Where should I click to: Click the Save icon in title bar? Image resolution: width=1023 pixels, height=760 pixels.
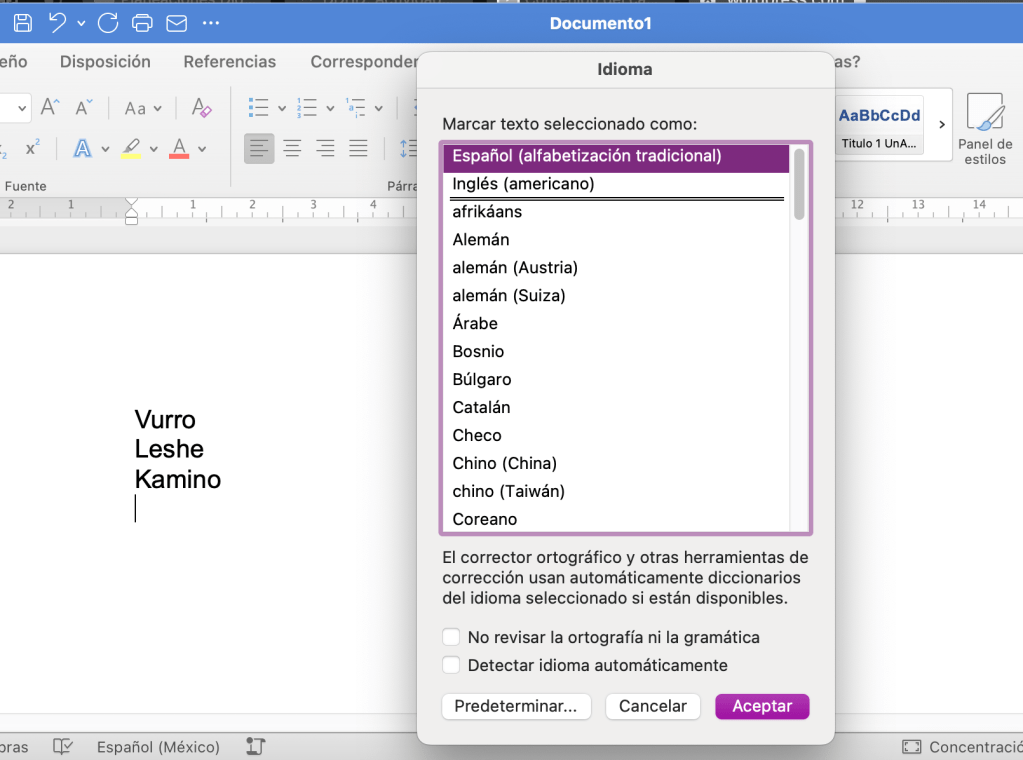23,22
